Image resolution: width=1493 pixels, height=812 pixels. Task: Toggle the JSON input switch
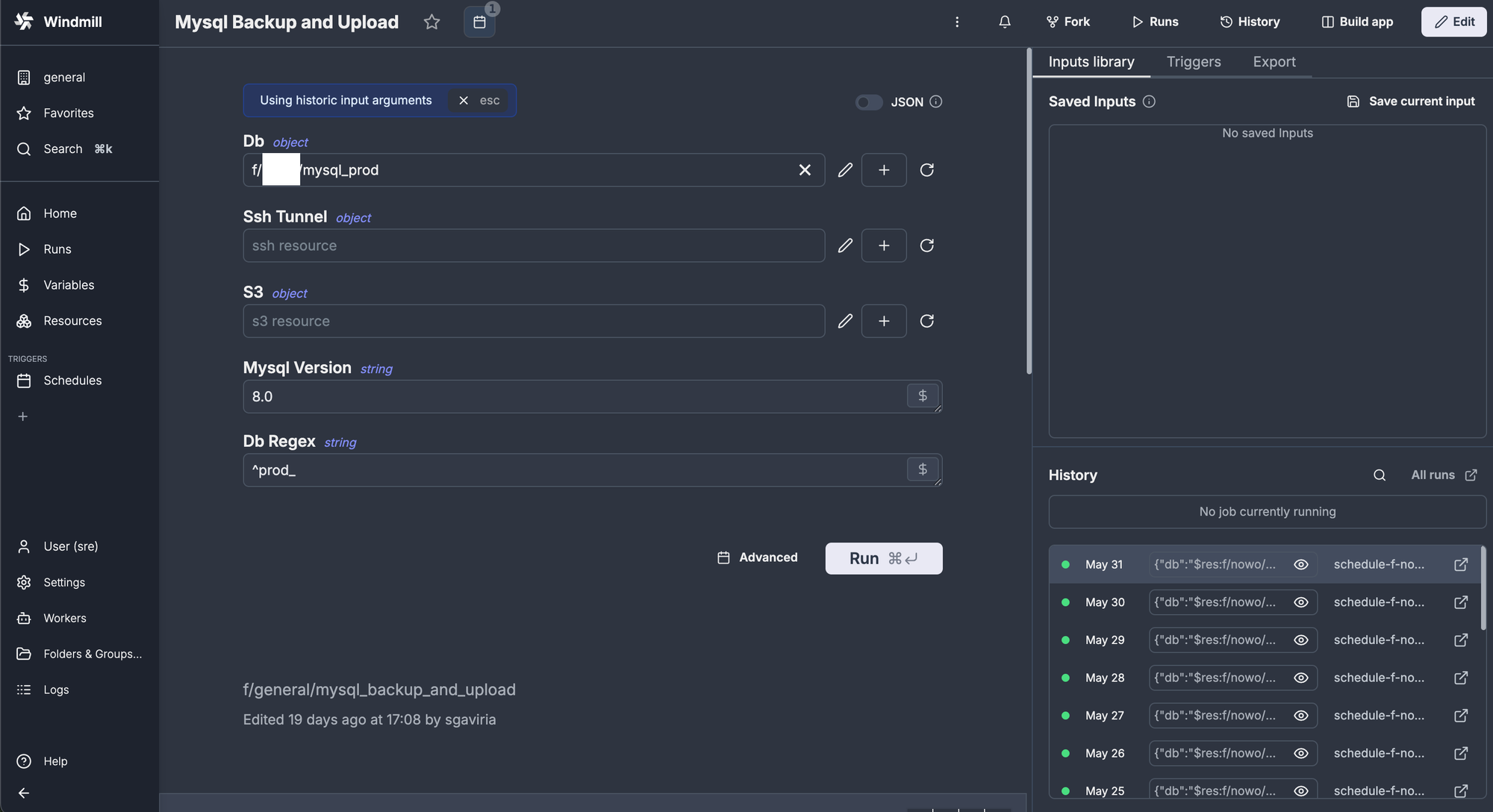pos(869,102)
